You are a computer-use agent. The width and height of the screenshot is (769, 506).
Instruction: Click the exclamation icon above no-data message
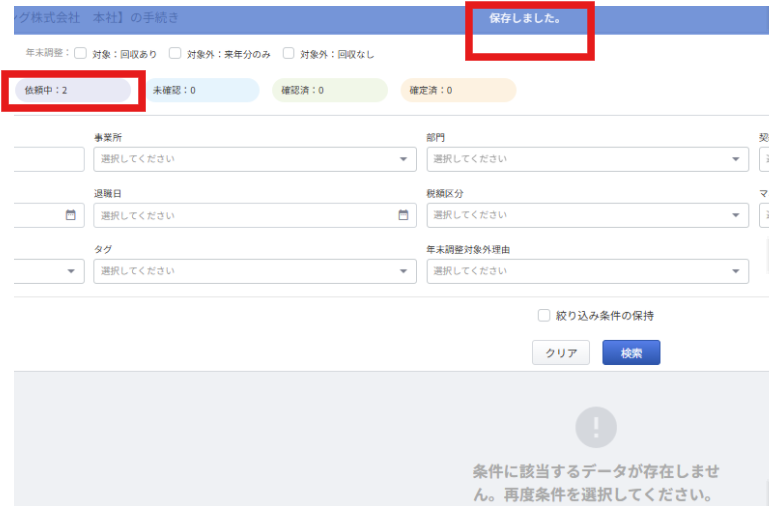coord(596,427)
